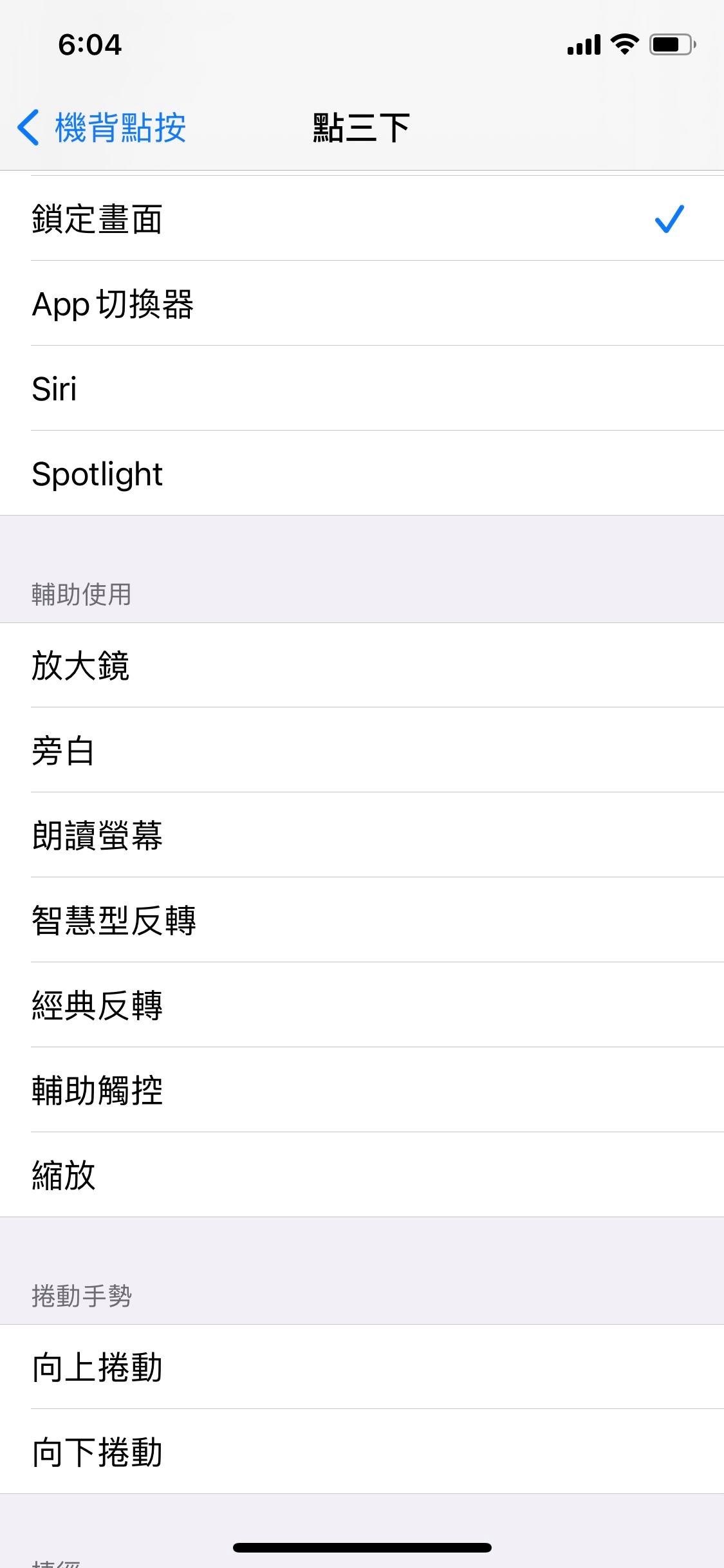Choose 向上捲動 scroll gesture
Image resolution: width=724 pixels, height=1568 pixels.
98,1367
